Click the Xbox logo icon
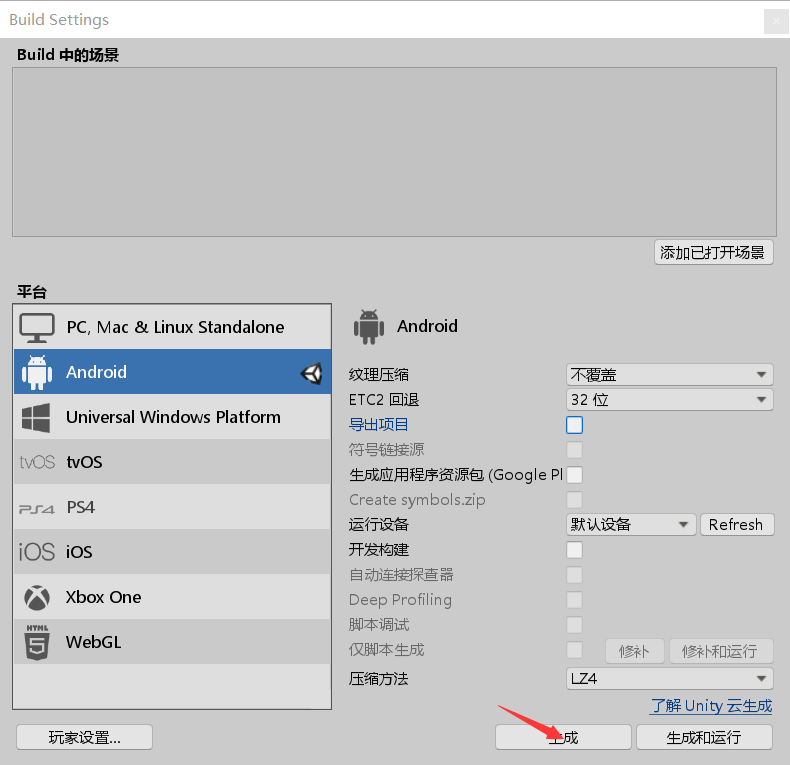The image size is (790, 765). (37, 597)
